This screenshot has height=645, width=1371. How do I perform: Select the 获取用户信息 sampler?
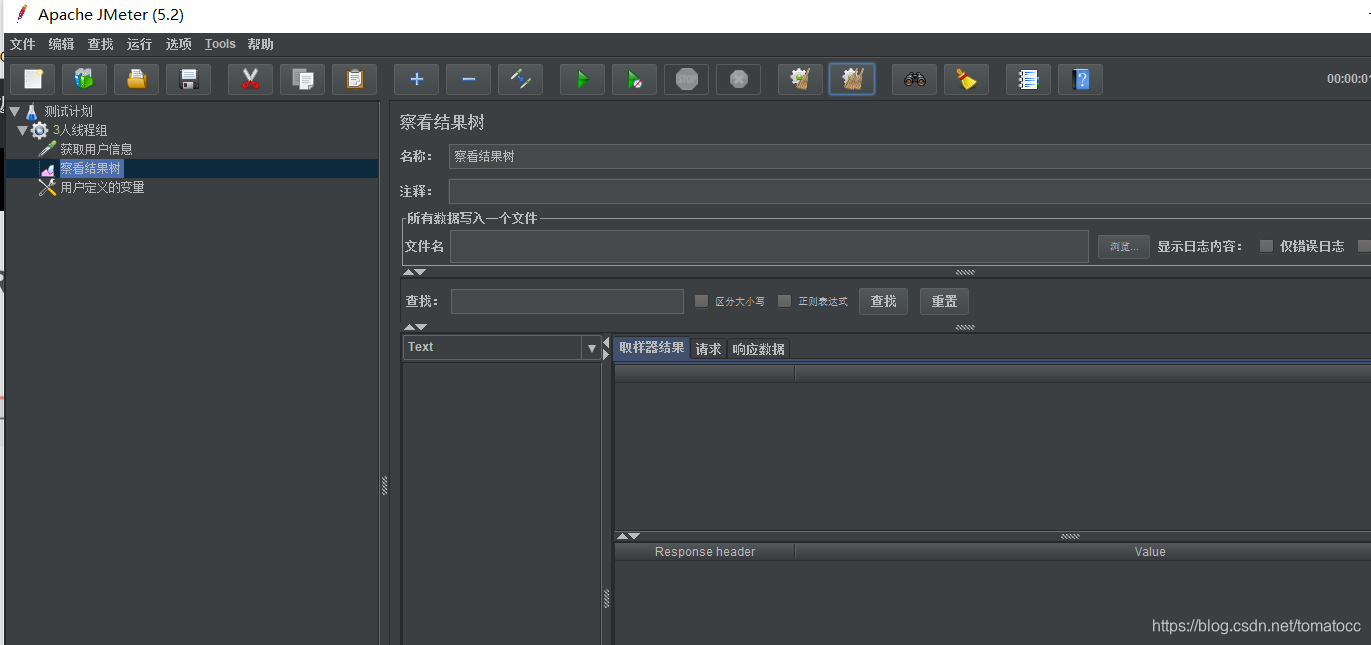[96, 149]
